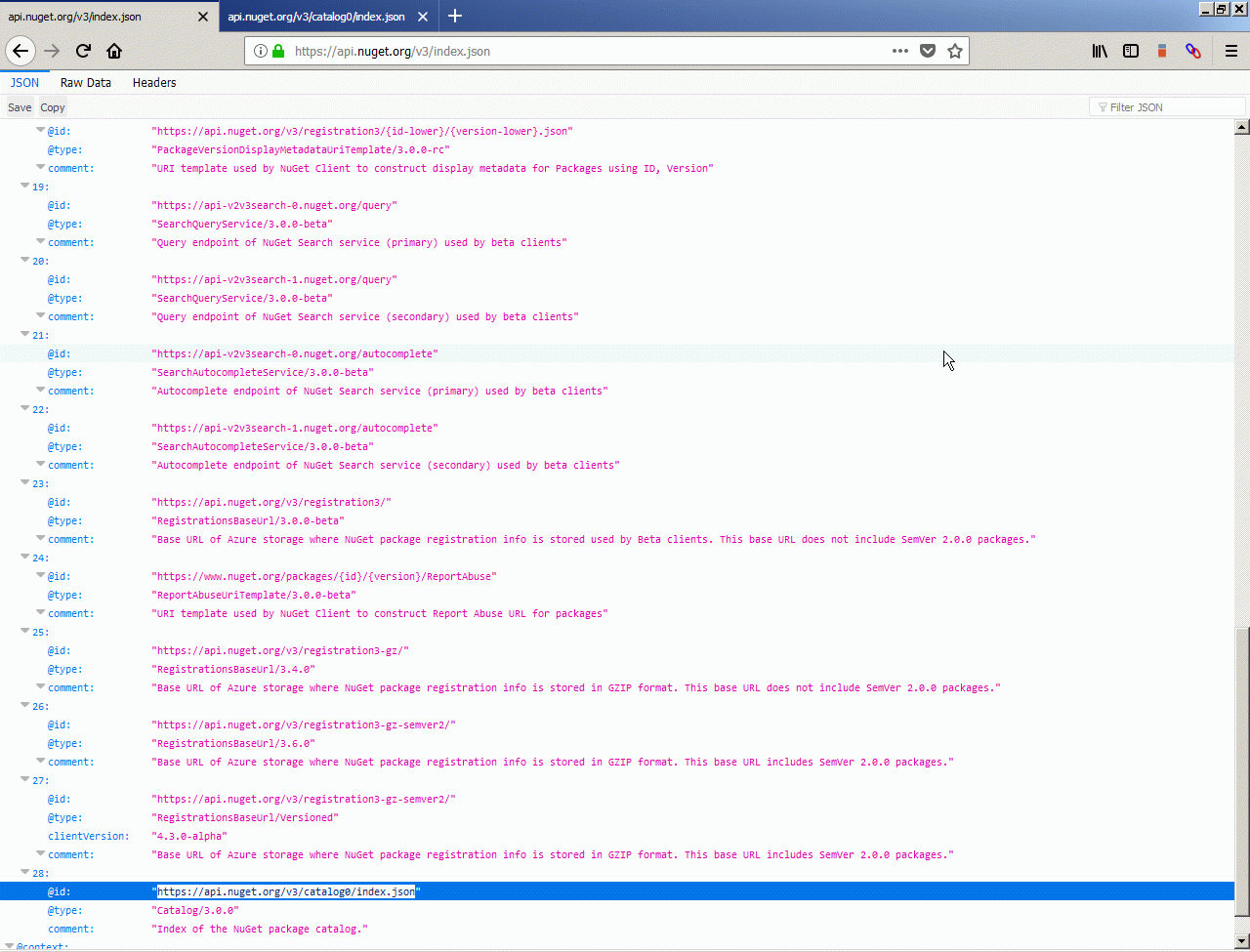Screen dimensions: 1250x952
Task: Open the Firefox hamburger menu
Action: pyautogui.click(x=1231, y=52)
